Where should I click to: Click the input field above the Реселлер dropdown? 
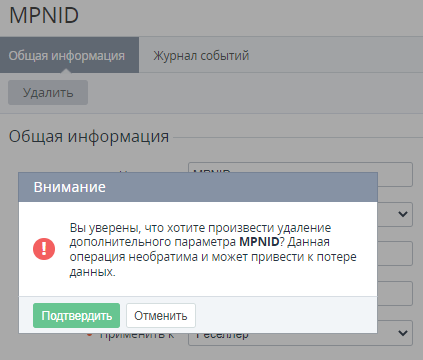pyautogui.click(x=395, y=293)
